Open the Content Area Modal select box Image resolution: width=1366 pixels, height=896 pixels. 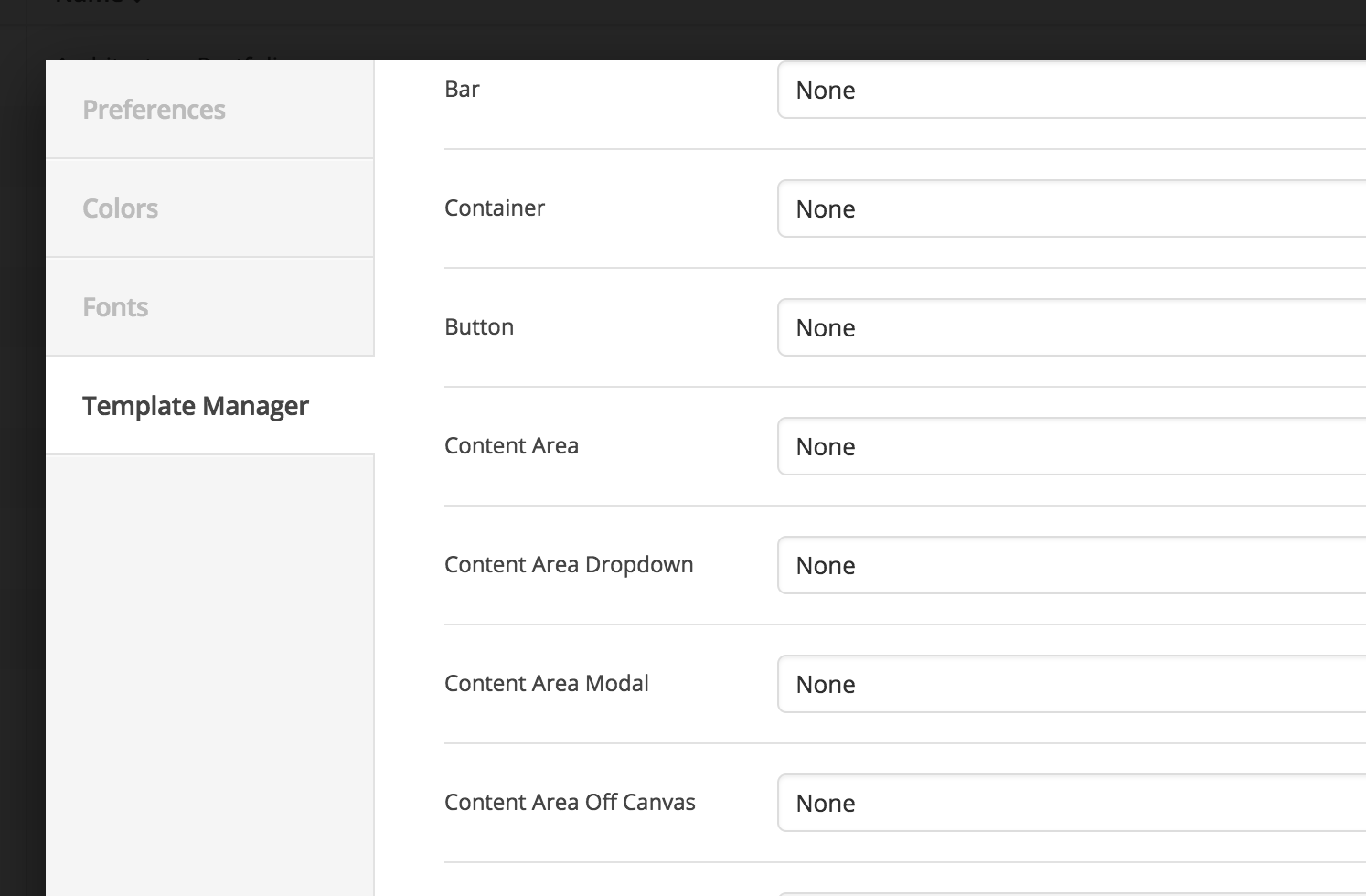(1070, 684)
